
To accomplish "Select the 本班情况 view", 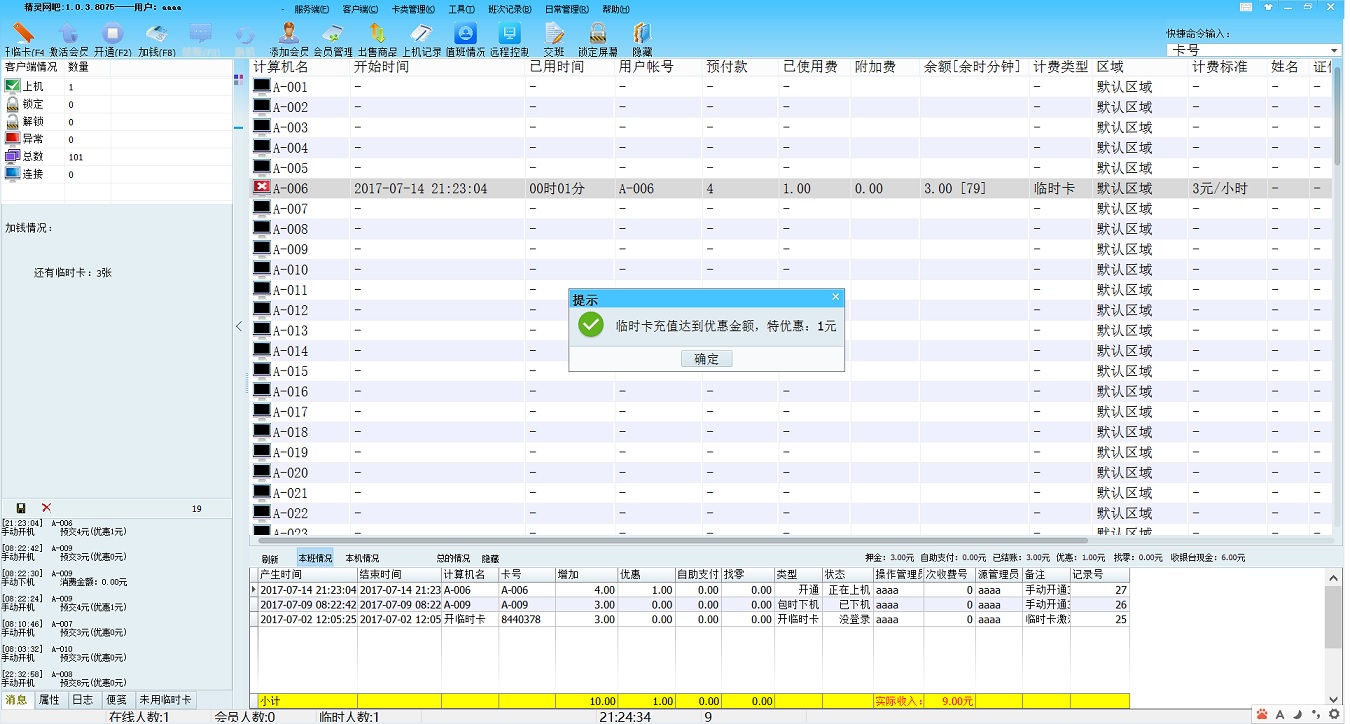I will pos(315,558).
